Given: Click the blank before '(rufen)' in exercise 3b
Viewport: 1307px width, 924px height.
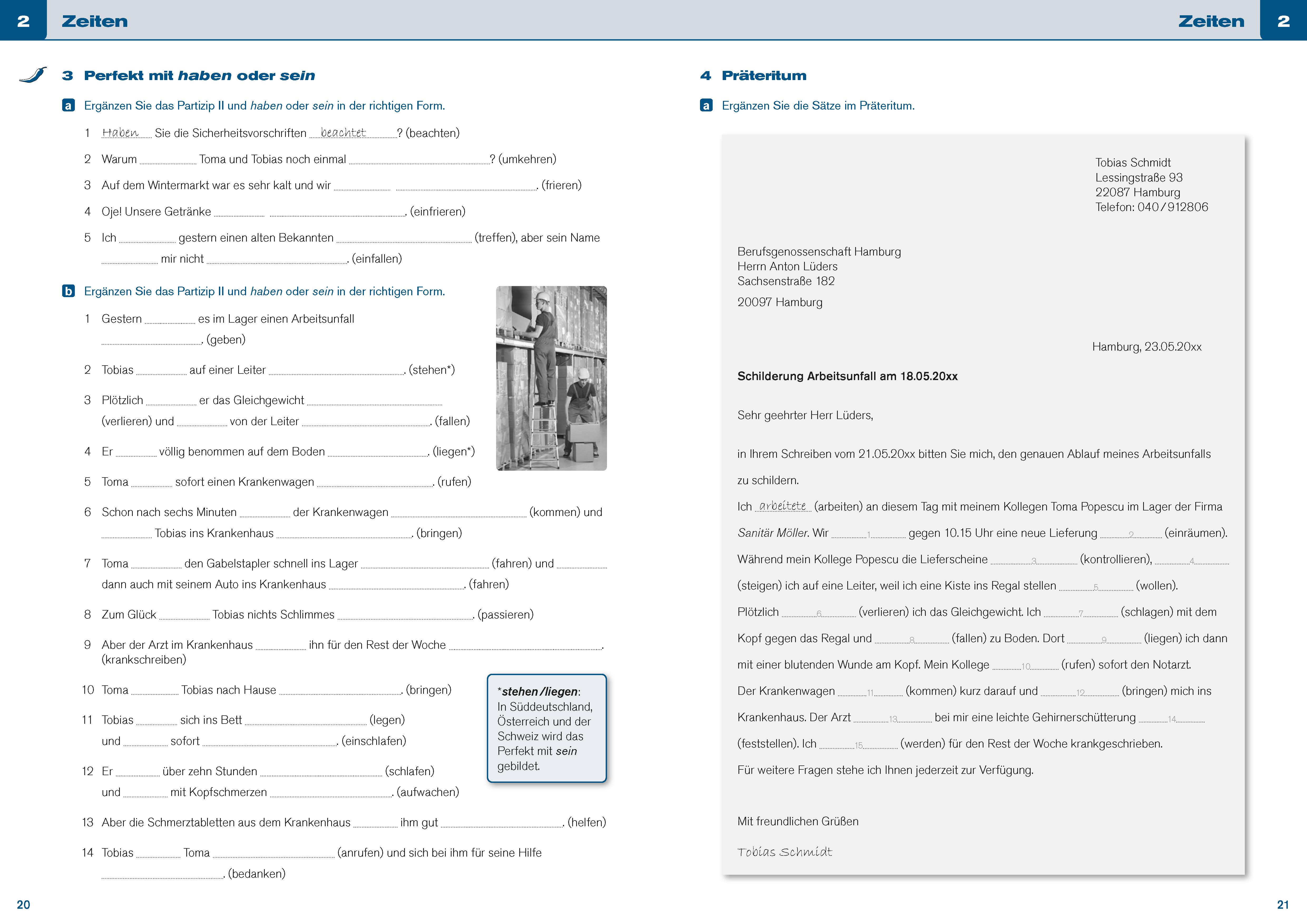Looking at the screenshot, I should click(x=375, y=483).
